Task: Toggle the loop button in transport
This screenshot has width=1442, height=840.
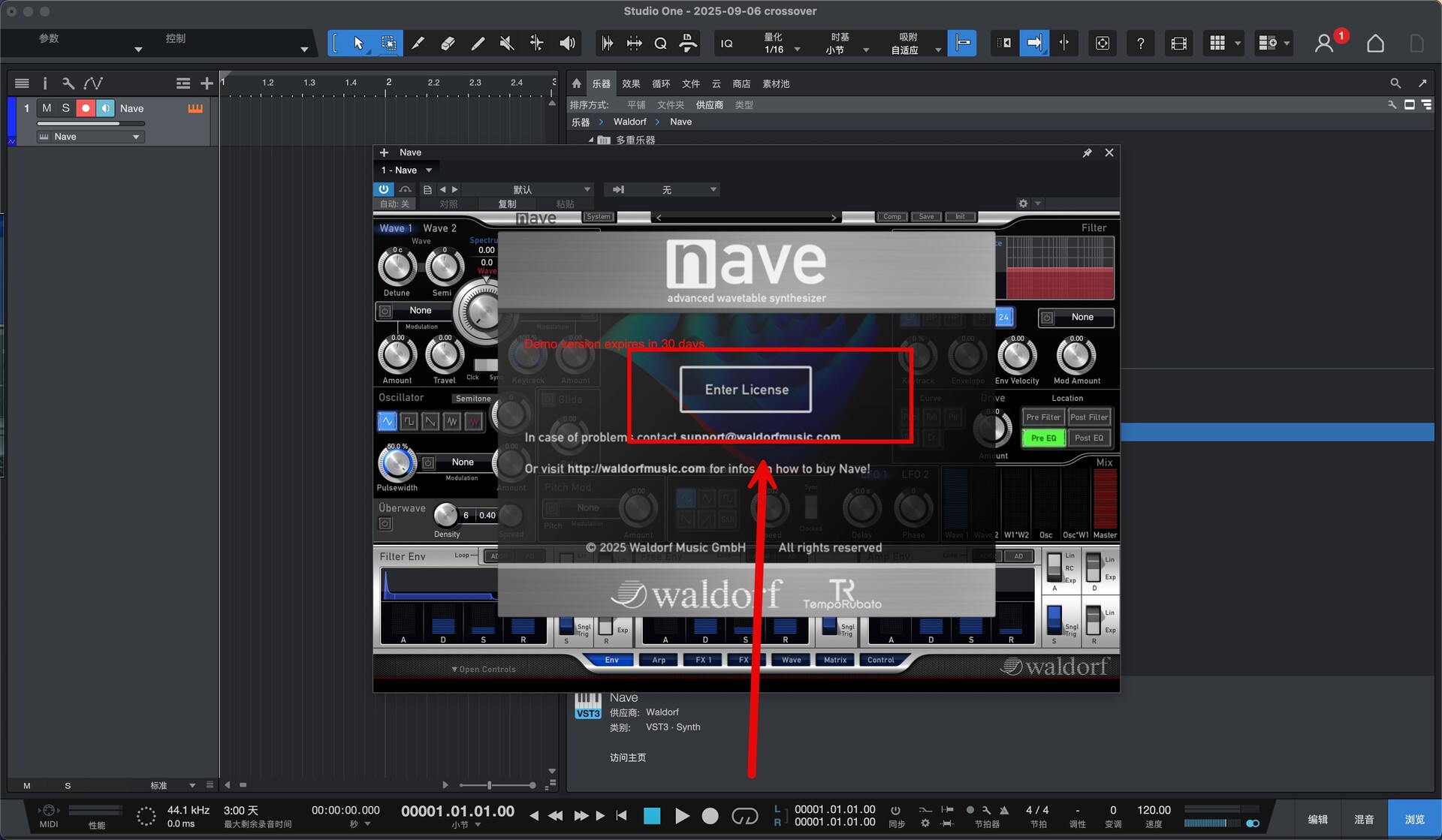Action: tap(744, 815)
